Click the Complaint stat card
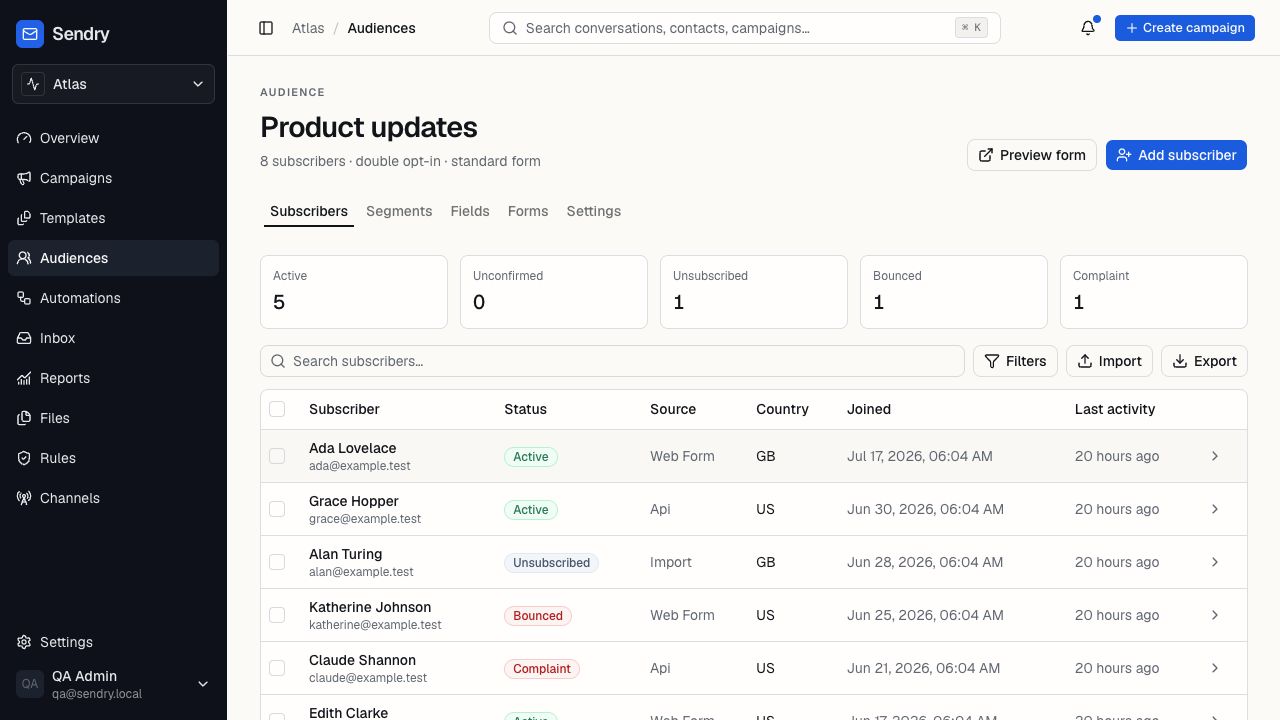Screen dimensions: 1280x720 (1154, 292)
